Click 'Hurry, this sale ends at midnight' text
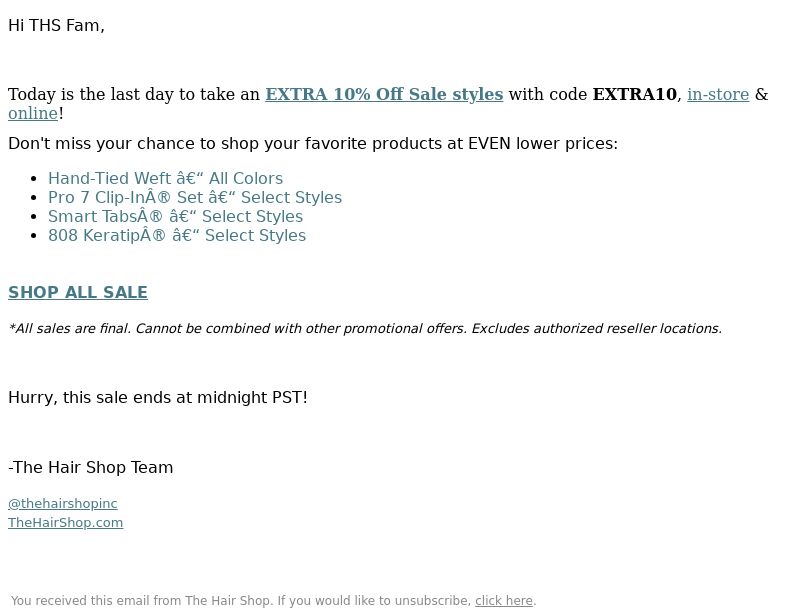 point(158,397)
